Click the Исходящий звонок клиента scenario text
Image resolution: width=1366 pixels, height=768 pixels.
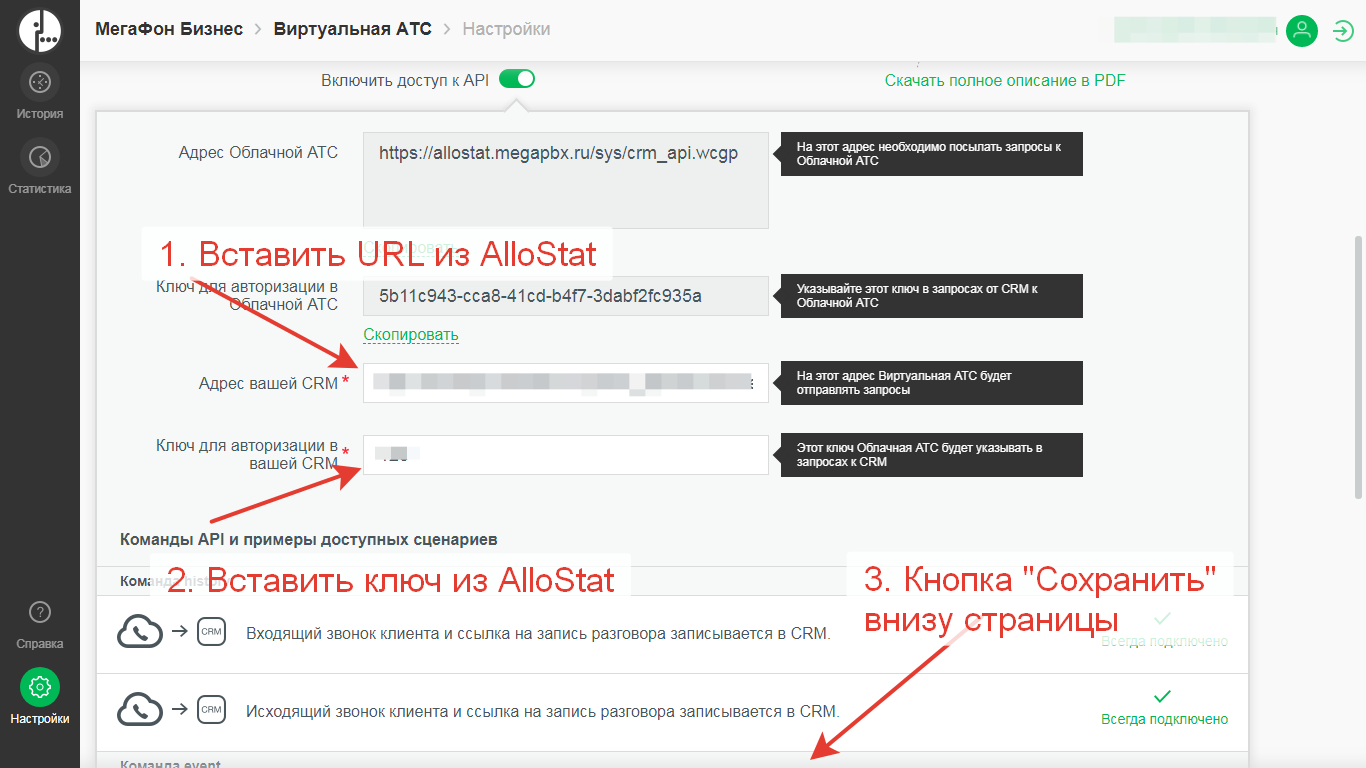(x=542, y=712)
